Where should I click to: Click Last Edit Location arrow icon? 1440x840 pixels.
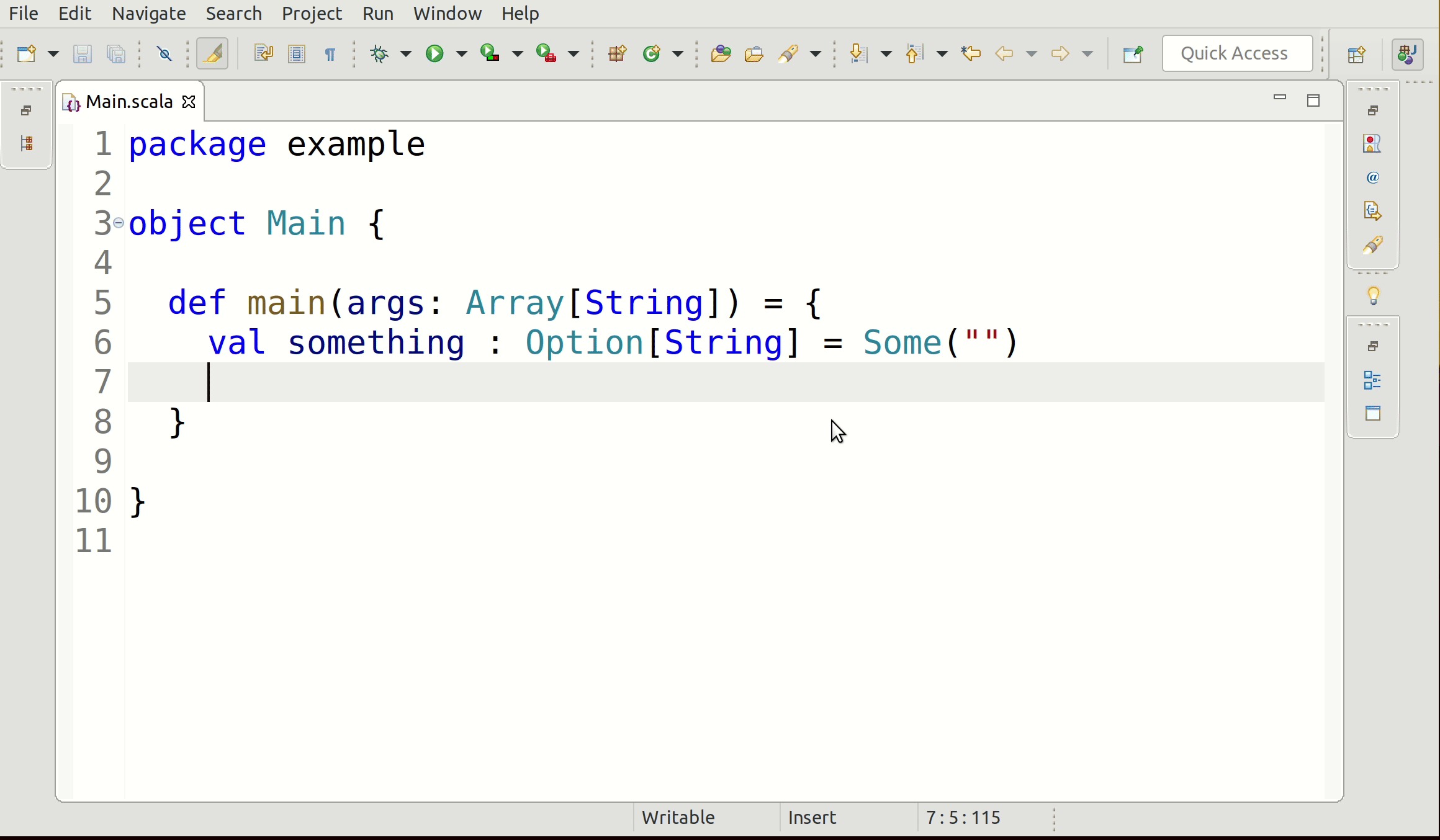click(971, 54)
